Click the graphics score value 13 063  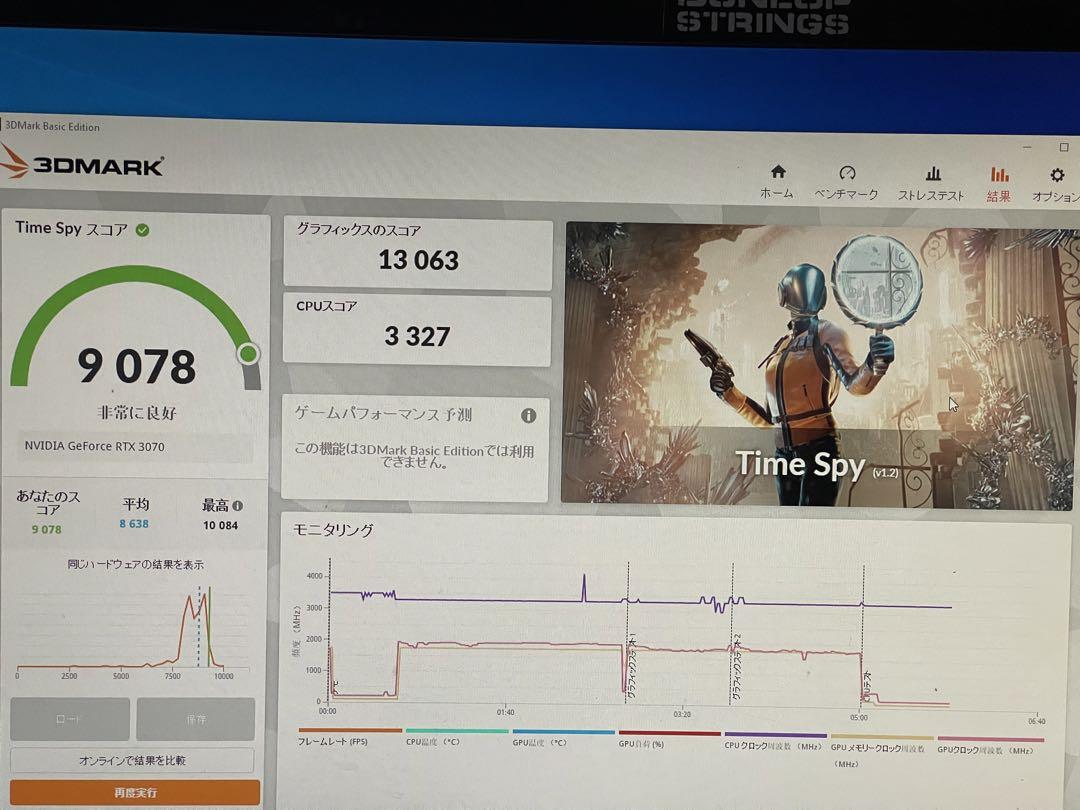click(x=418, y=260)
